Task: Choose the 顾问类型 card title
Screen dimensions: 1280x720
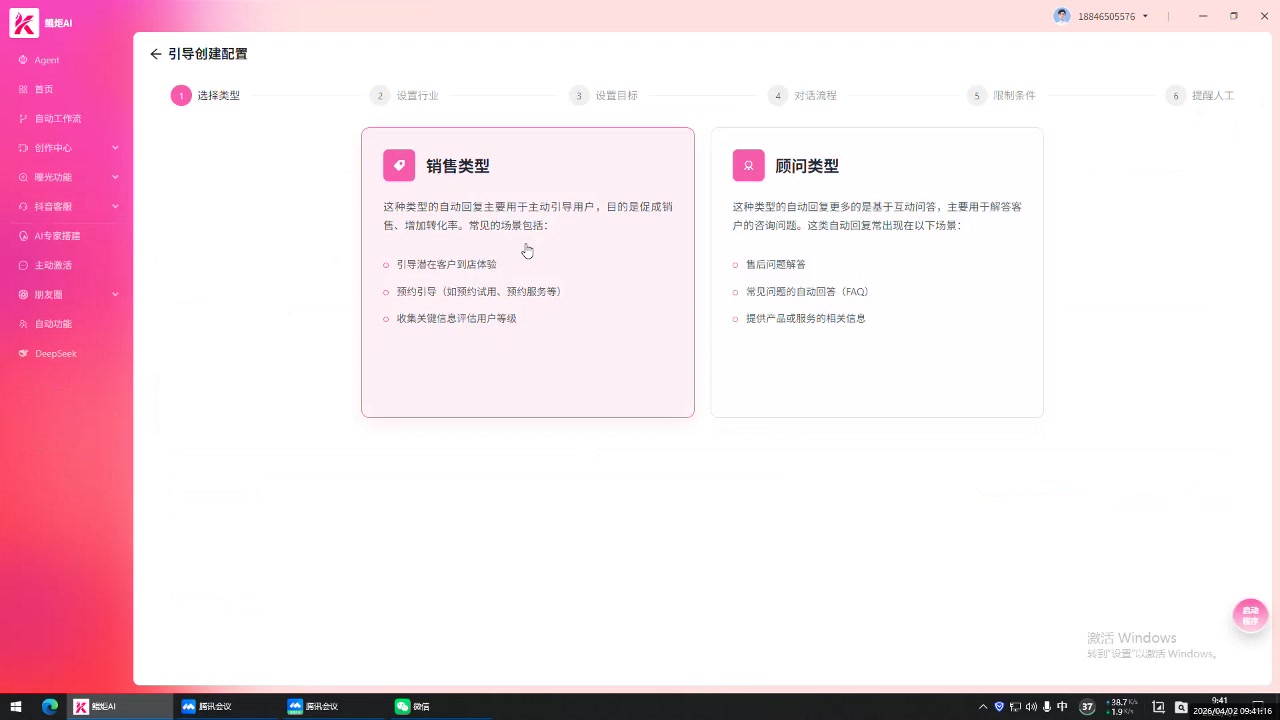Action: [x=807, y=166]
